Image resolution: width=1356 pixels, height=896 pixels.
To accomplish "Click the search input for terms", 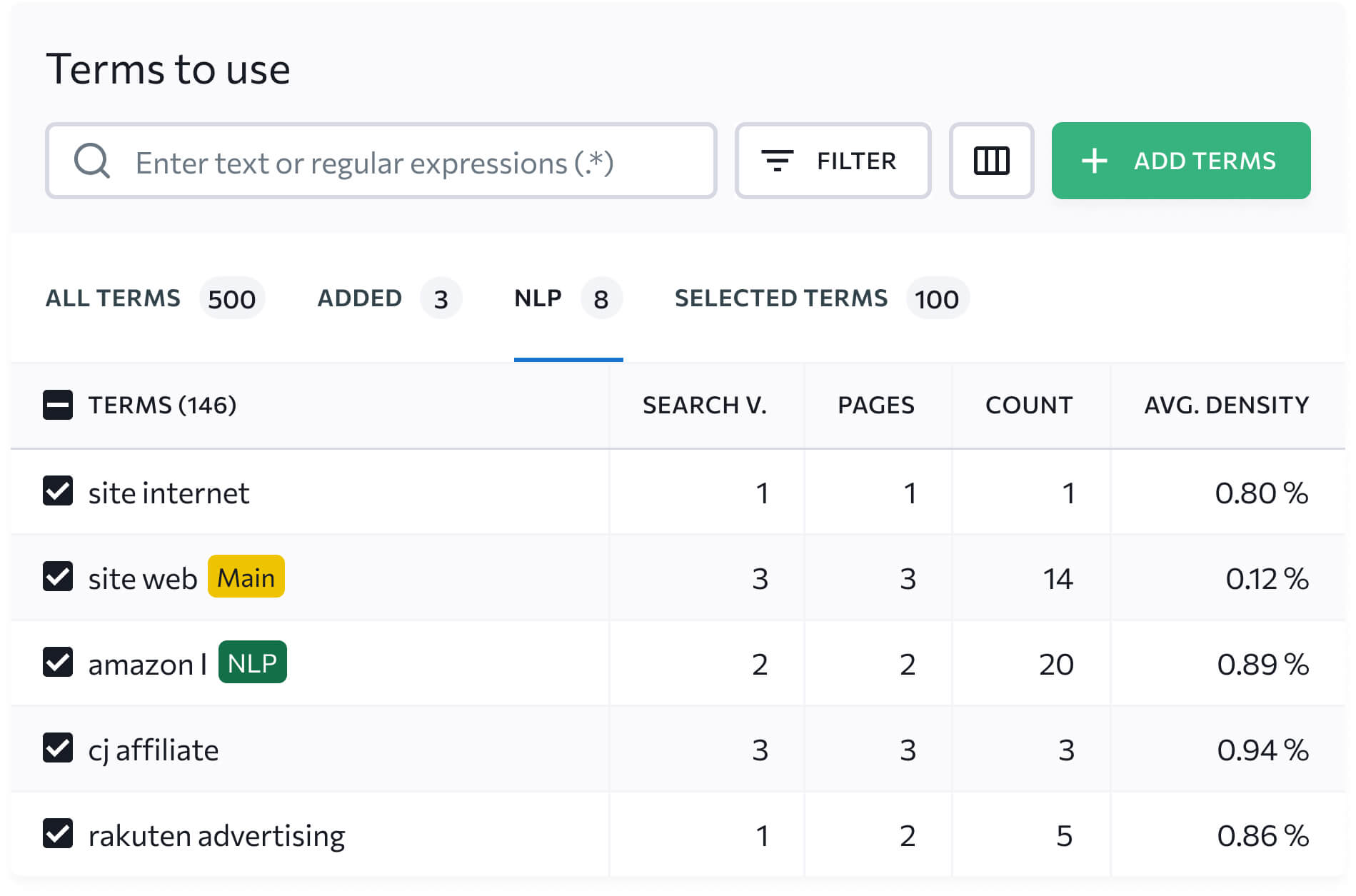I will (381, 161).
